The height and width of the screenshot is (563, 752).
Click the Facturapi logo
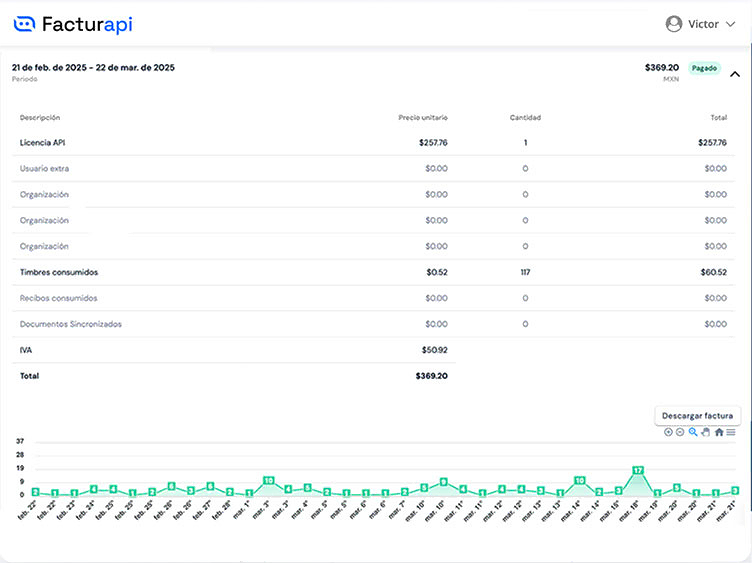pyautogui.click(x=74, y=24)
